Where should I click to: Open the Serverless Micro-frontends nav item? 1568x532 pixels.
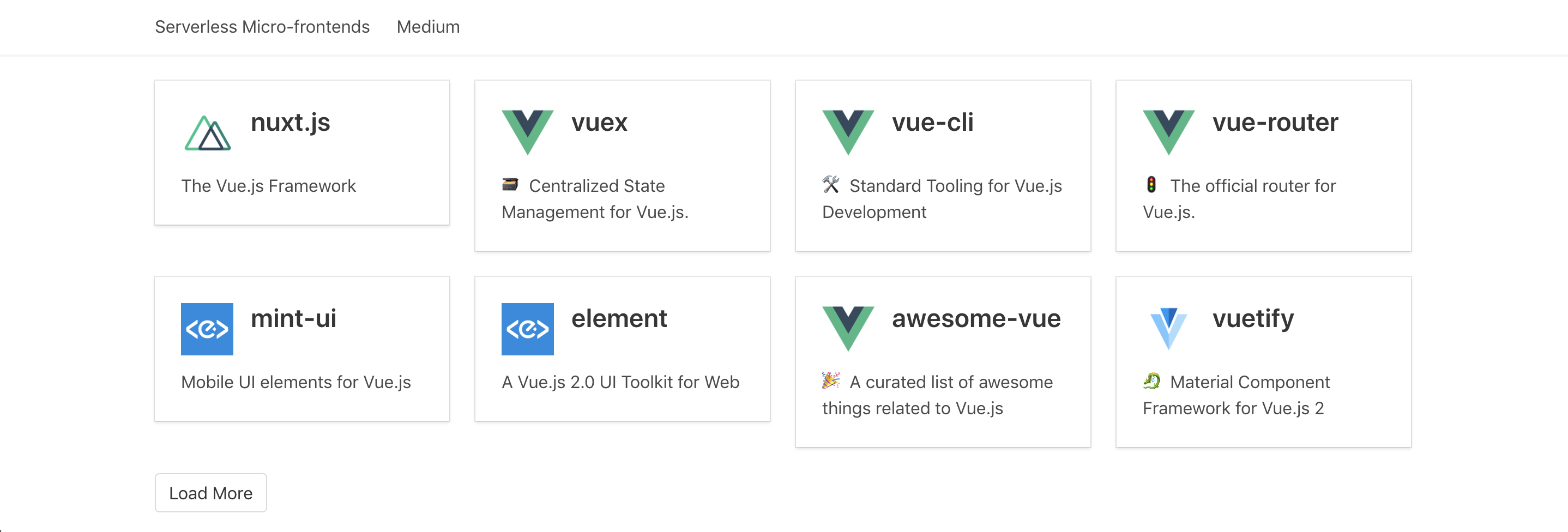(262, 27)
